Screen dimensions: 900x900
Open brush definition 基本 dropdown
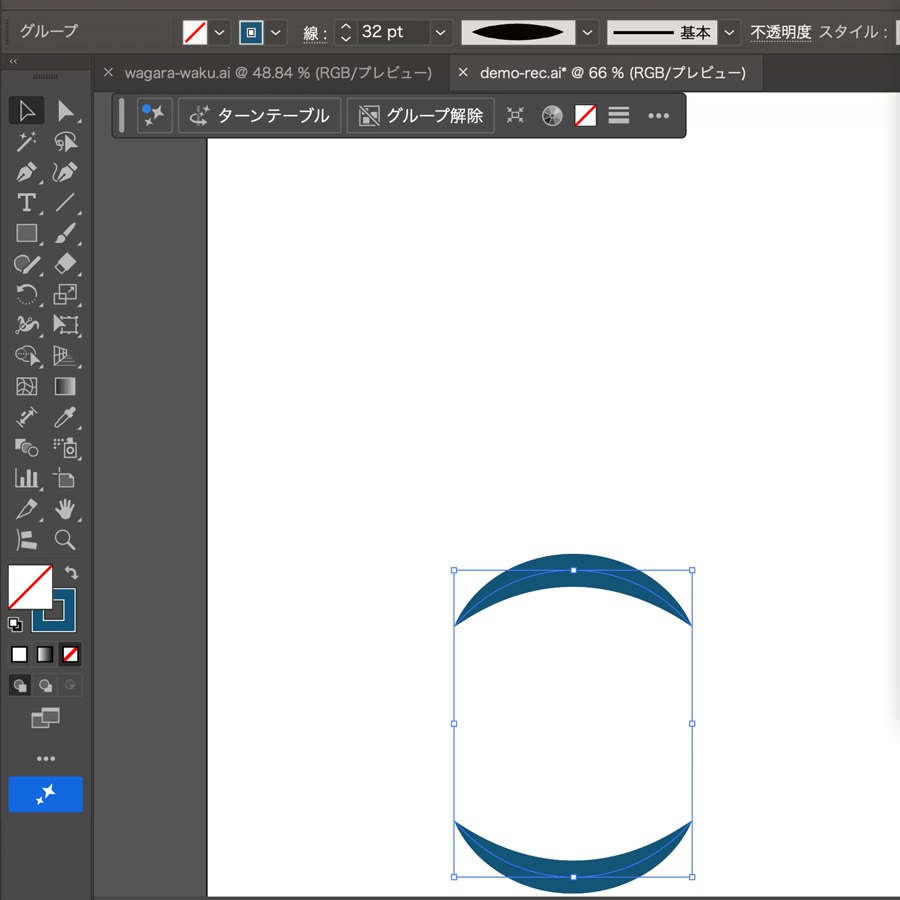click(x=729, y=33)
